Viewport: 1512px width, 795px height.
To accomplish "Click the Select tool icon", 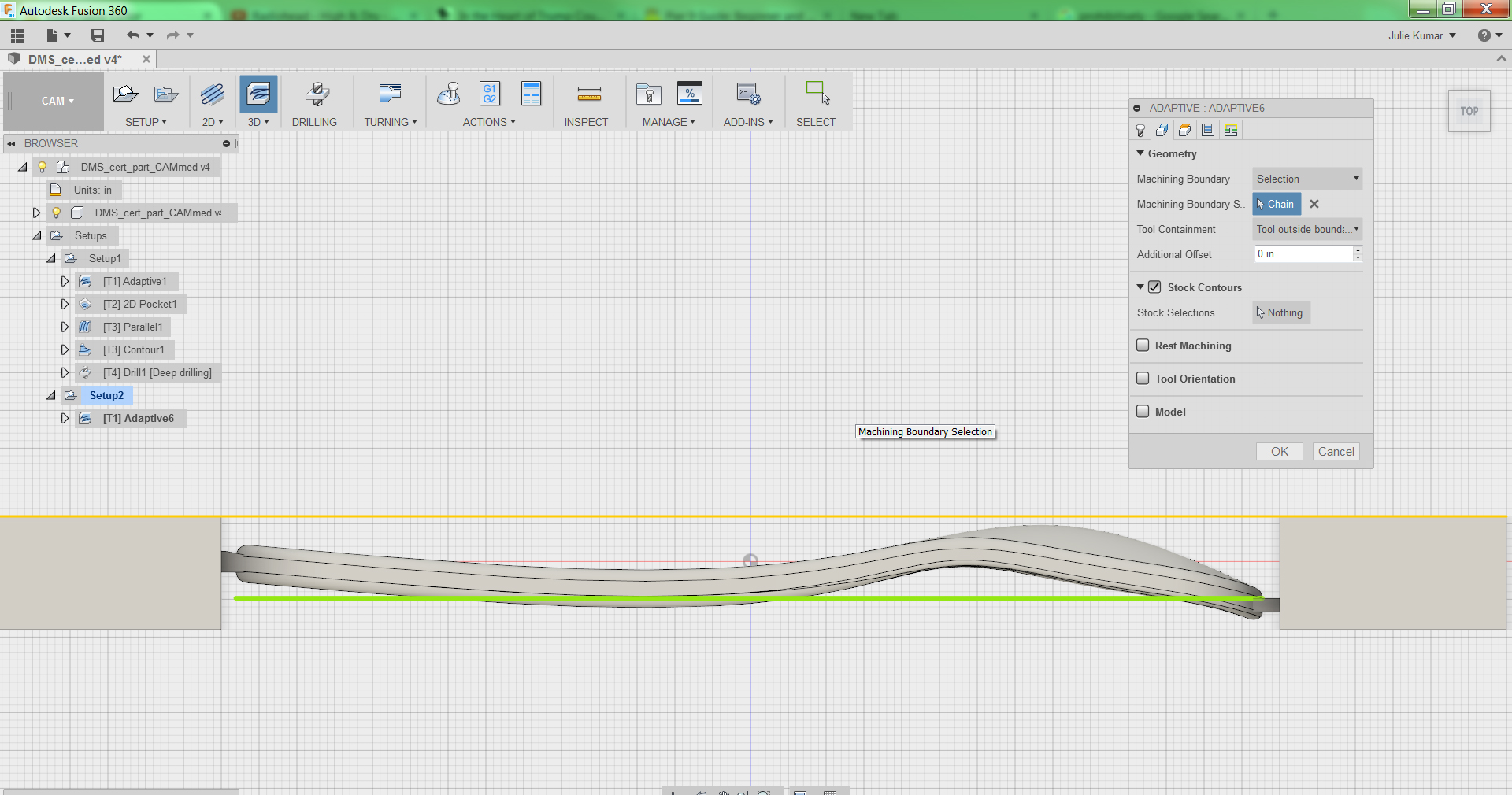I will pyautogui.click(x=817, y=93).
